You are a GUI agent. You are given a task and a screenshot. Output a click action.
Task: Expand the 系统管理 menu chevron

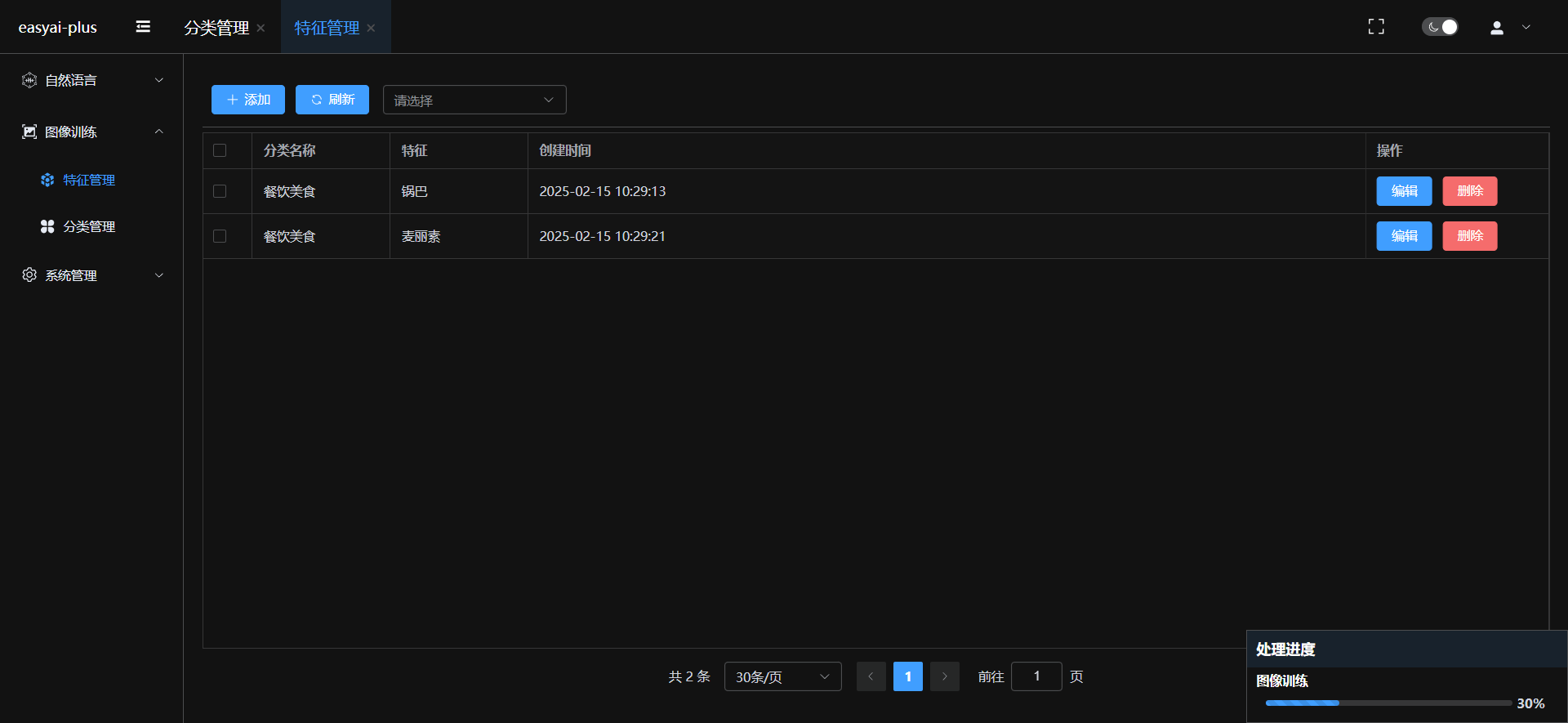click(159, 275)
